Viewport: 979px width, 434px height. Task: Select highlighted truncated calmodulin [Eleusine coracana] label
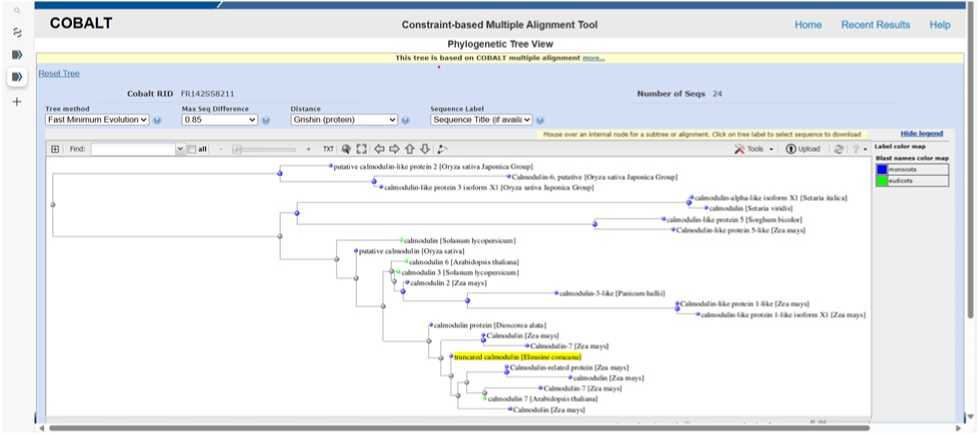518,357
